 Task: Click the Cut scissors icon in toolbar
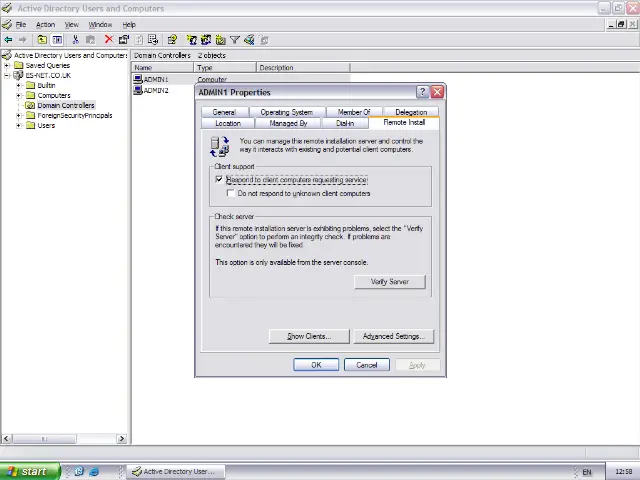tap(75, 40)
